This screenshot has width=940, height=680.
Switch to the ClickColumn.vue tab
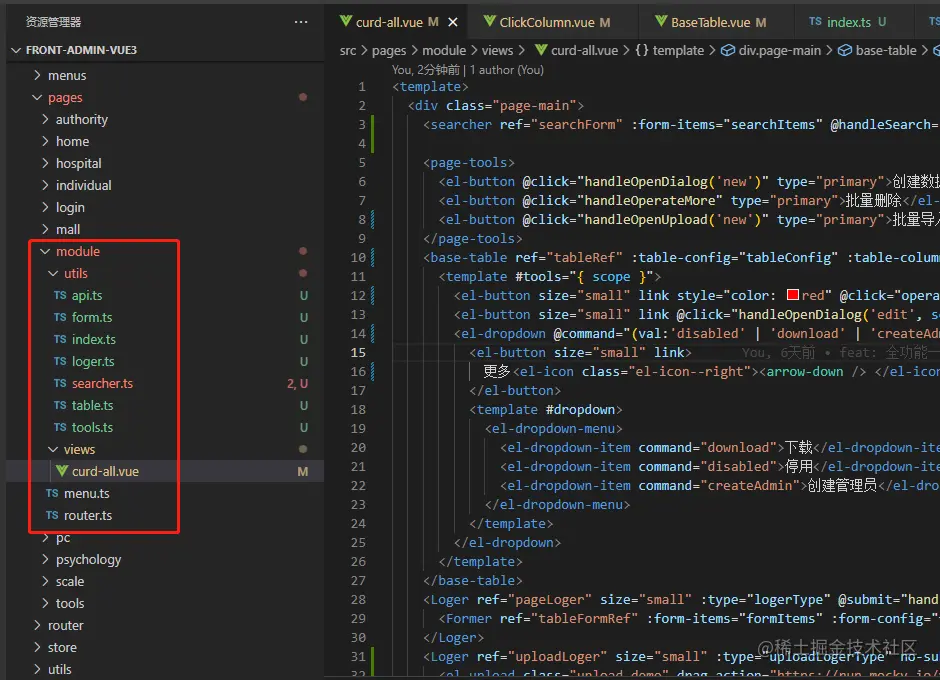[x=552, y=22]
